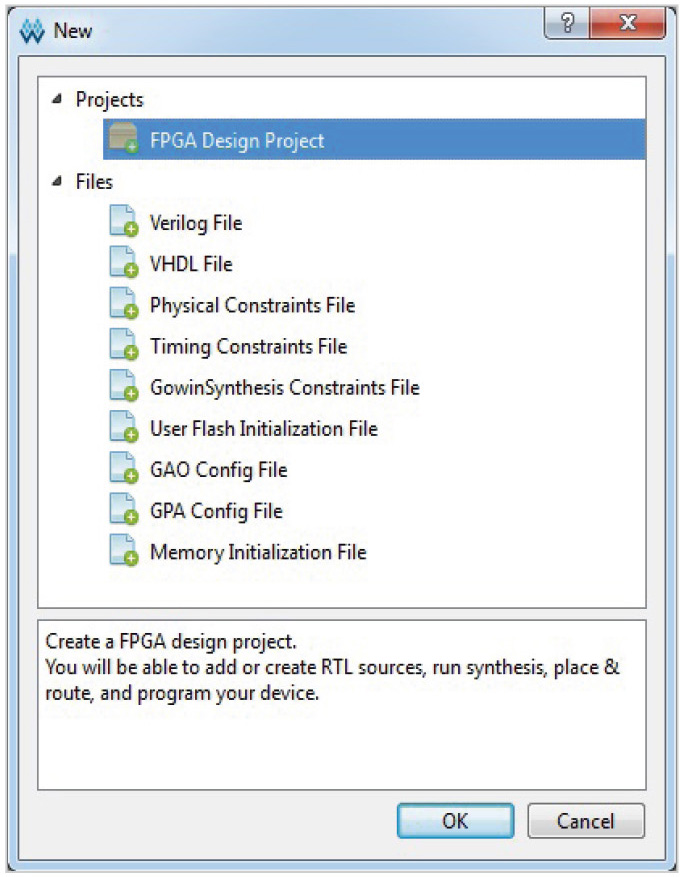Click the User Flash Initialization File icon
Viewport: 685px width, 877px height.
122,429
